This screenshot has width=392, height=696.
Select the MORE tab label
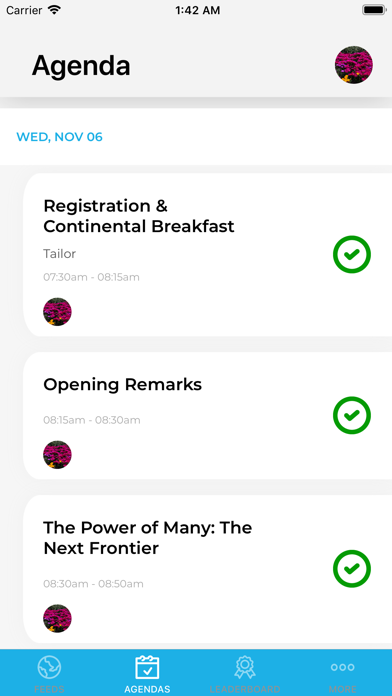[343, 689]
